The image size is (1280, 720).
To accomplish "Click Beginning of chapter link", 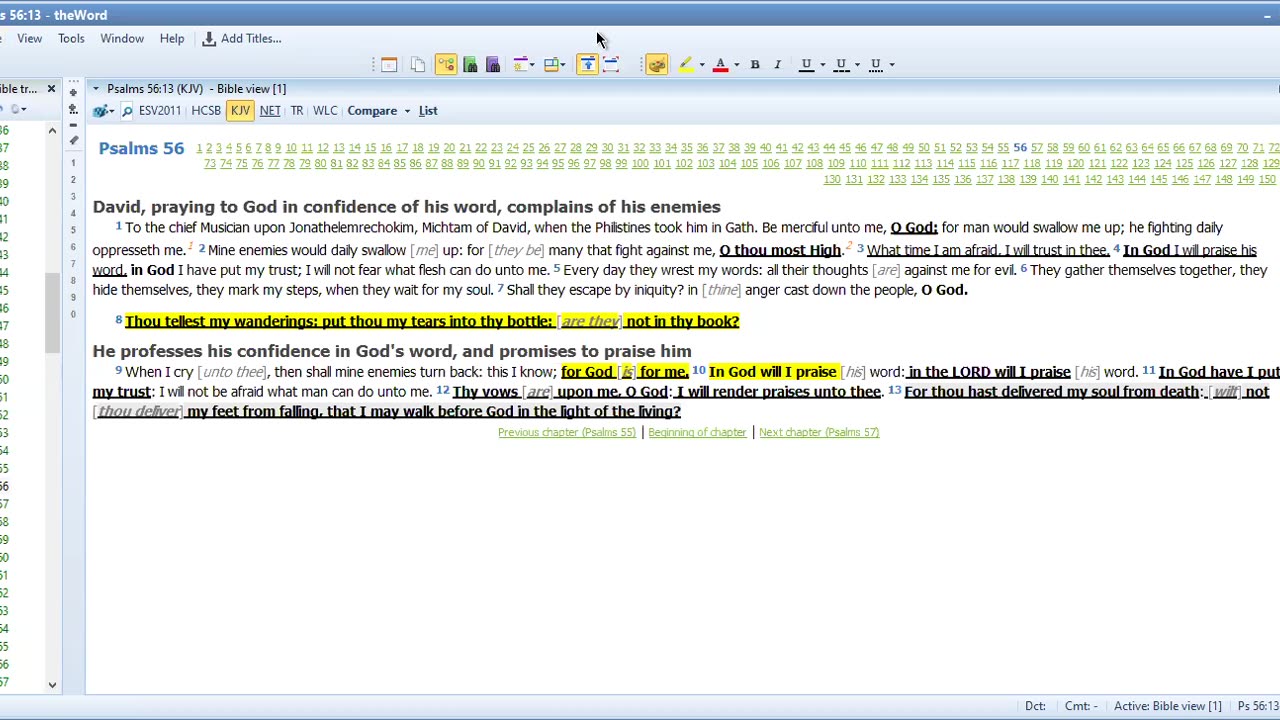I will click(697, 432).
